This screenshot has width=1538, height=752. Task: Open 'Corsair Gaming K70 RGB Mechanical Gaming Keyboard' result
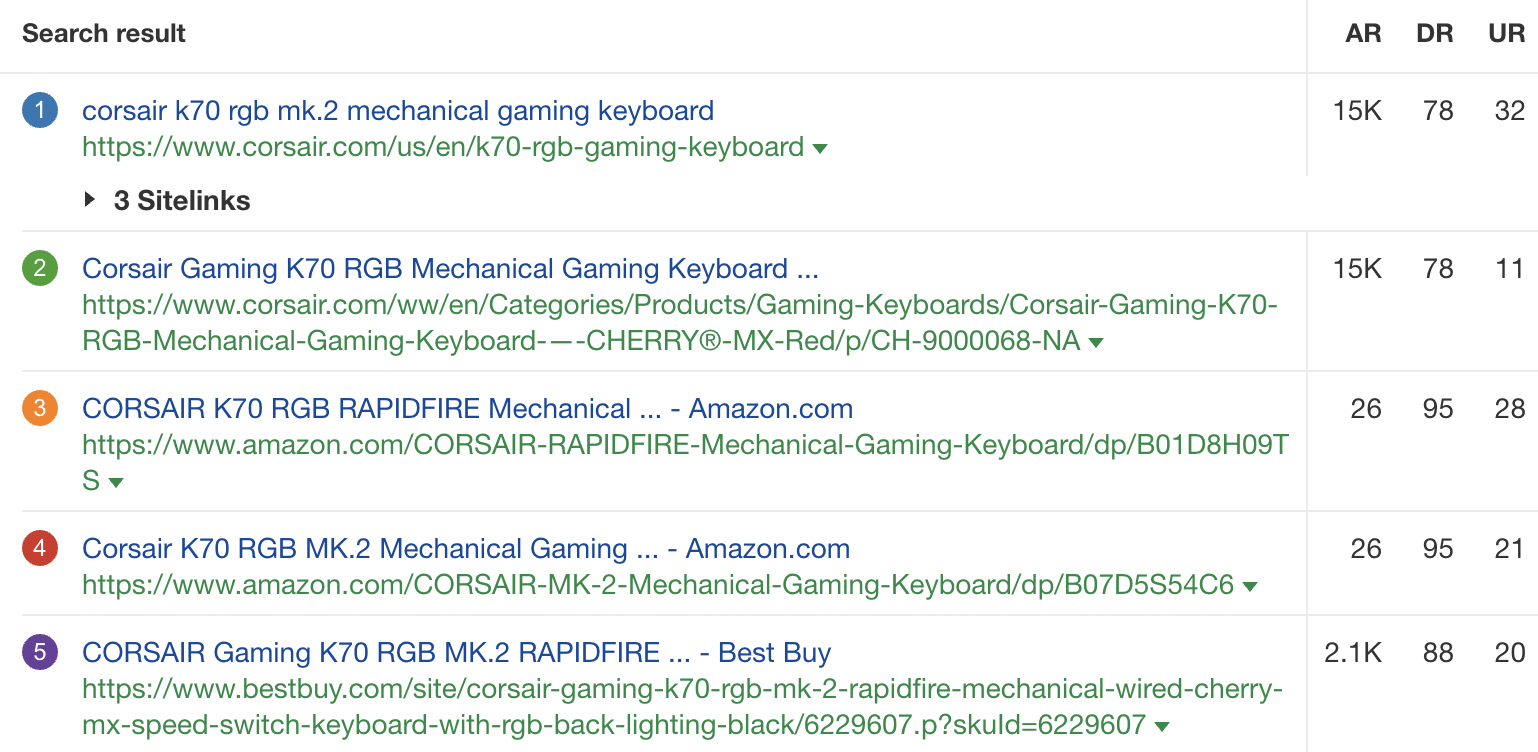click(450, 268)
